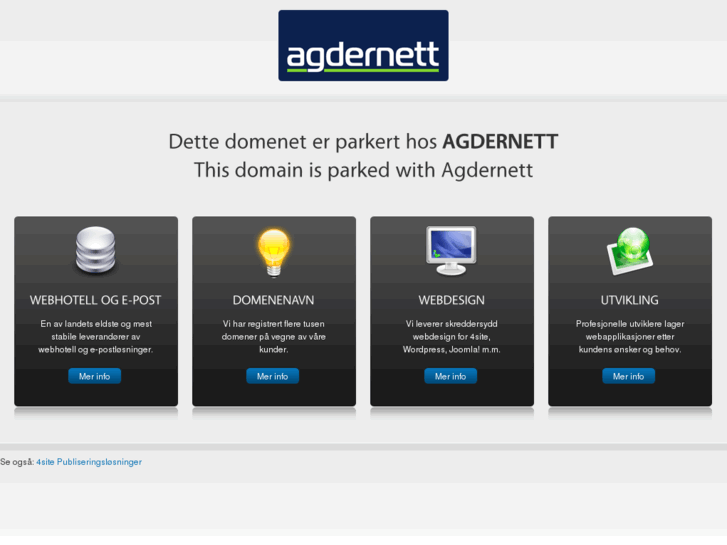The width and height of the screenshot is (727, 545).
Task: Click the Agdernett logo at the top
Action: coord(363,45)
